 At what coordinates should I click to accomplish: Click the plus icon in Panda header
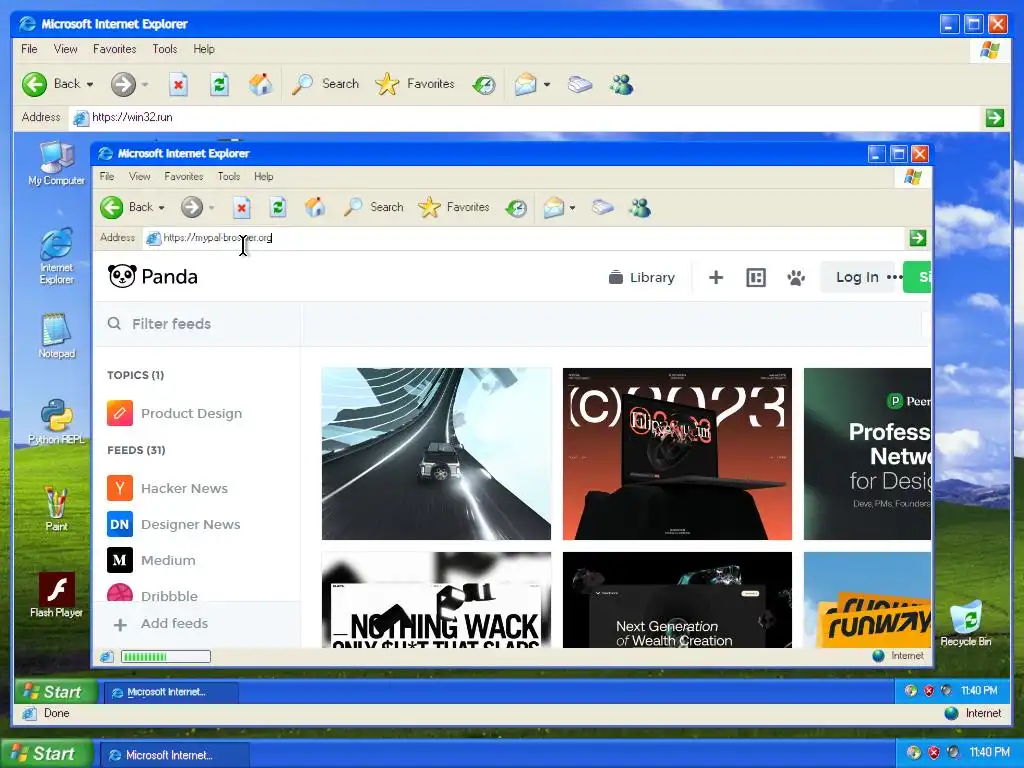[716, 278]
